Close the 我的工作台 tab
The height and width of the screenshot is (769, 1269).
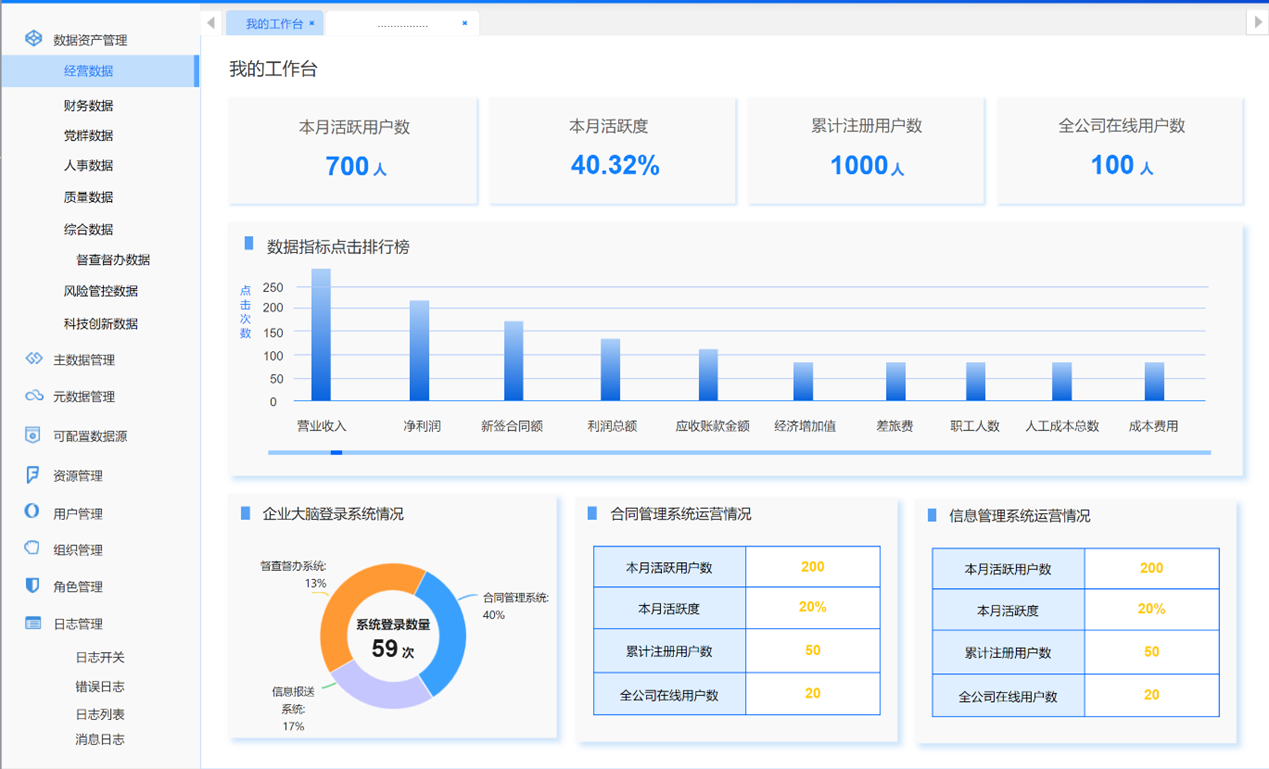pos(312,23)
